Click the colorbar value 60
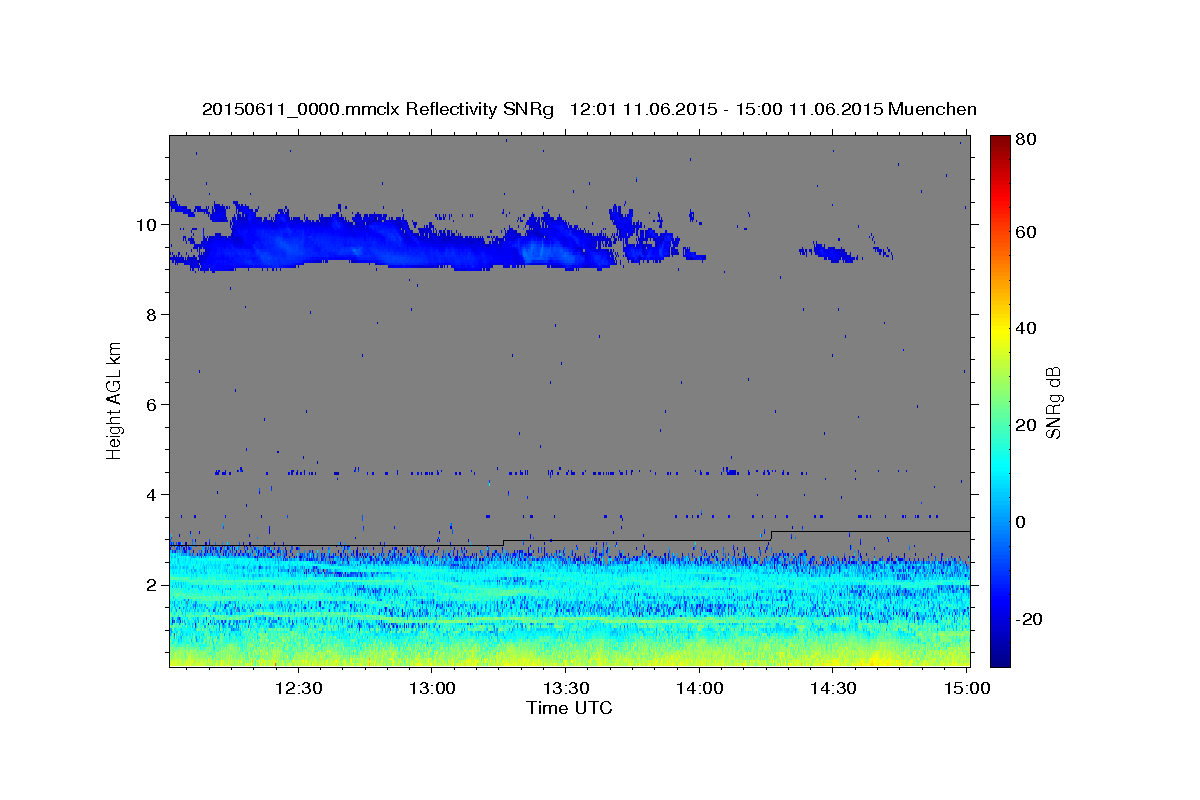Viewport: 1200px width, 800px height. (1025, 232)
